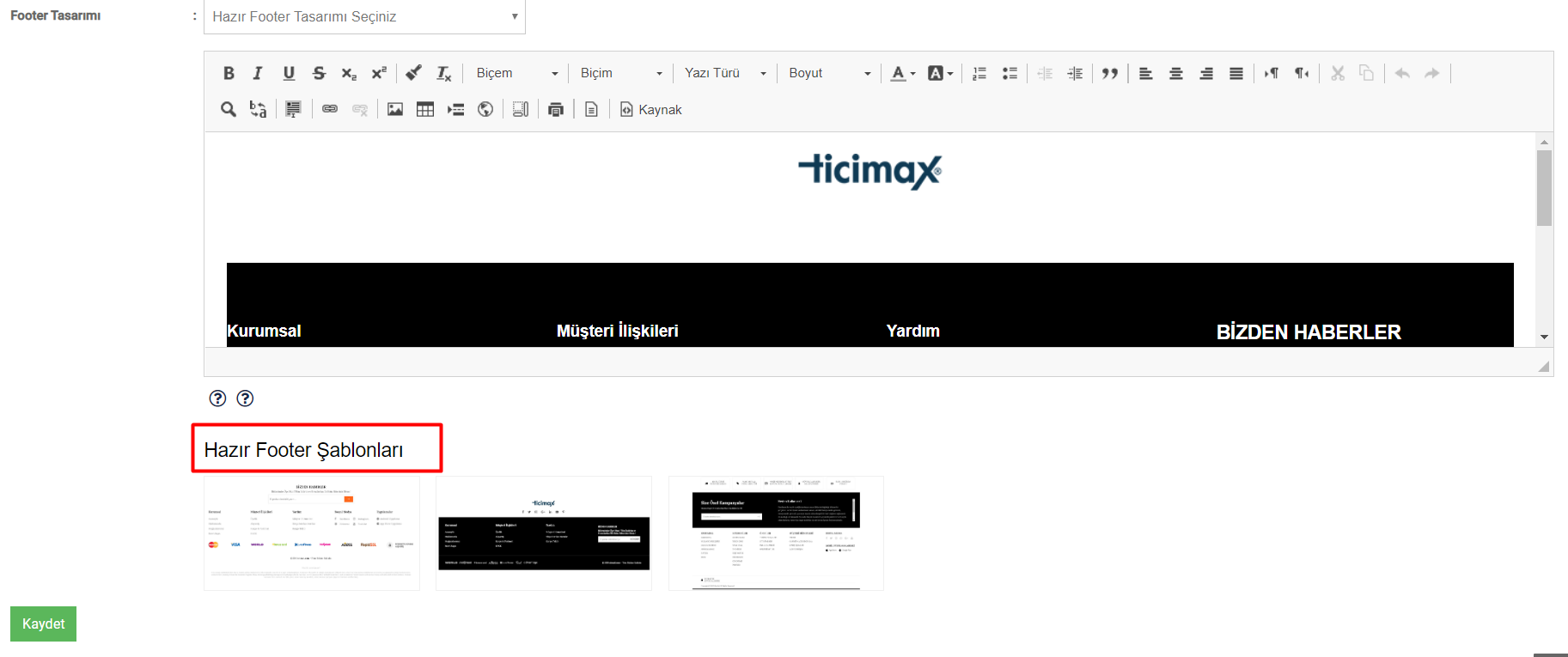Click the first help question mark
The image size is (1568, 657).
point(218,398)
